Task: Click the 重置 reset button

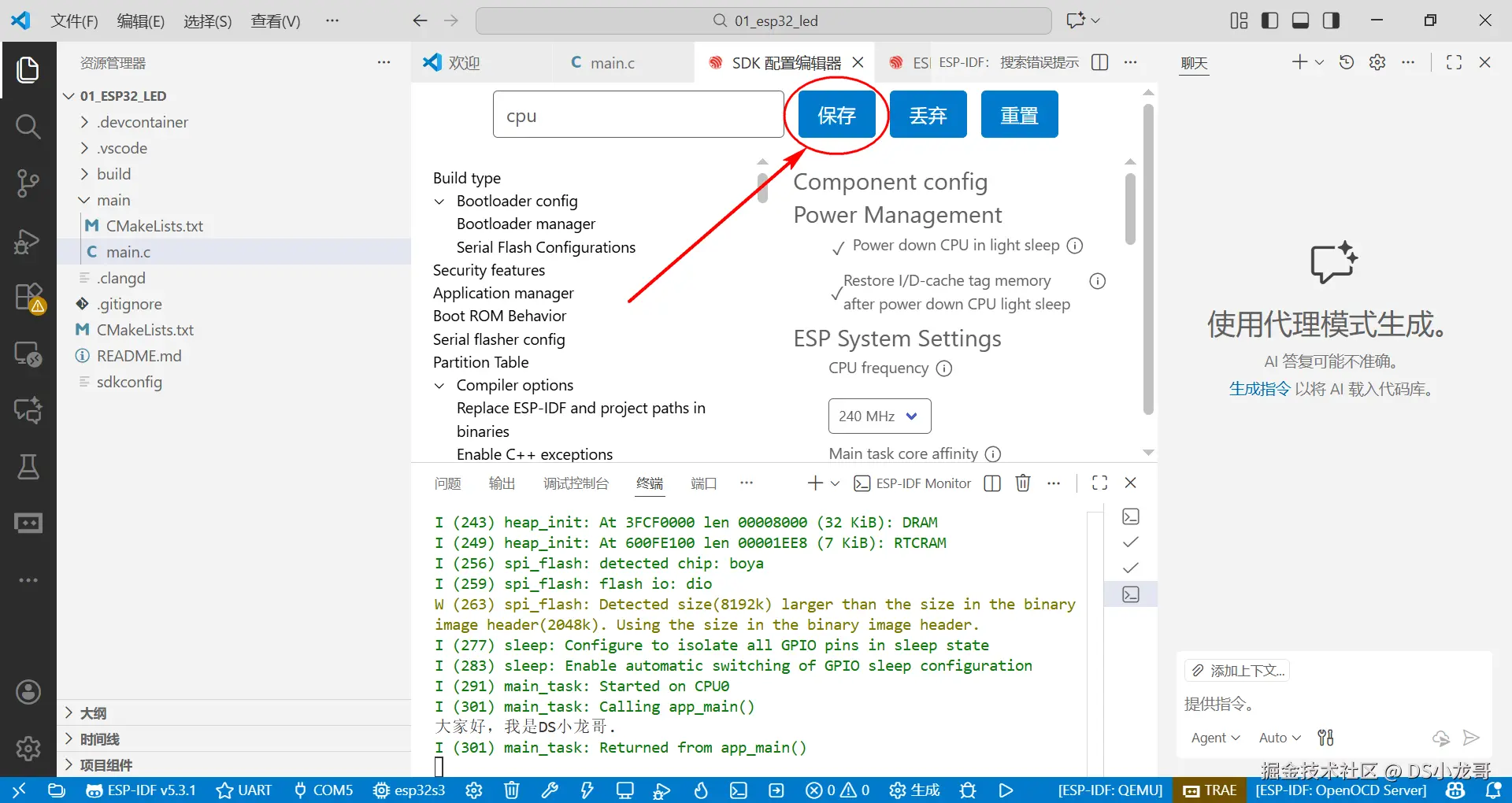Action: coord(1019,115)
